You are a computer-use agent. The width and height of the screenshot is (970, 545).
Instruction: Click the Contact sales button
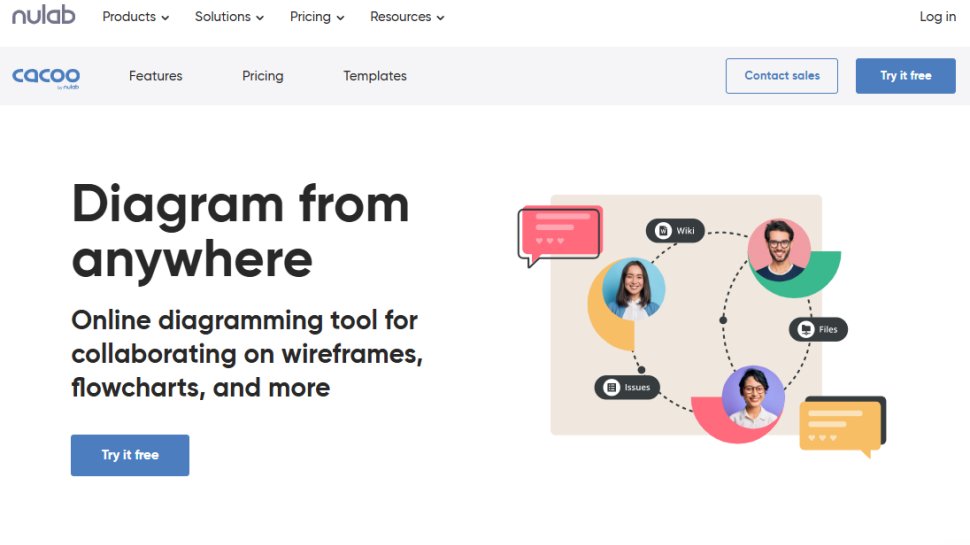(x=782, y=76)
